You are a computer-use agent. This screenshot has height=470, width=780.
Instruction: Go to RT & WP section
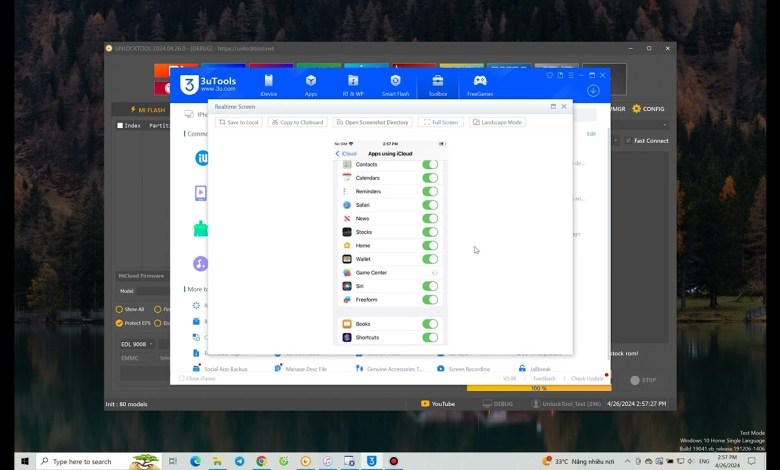pos(353,84)
